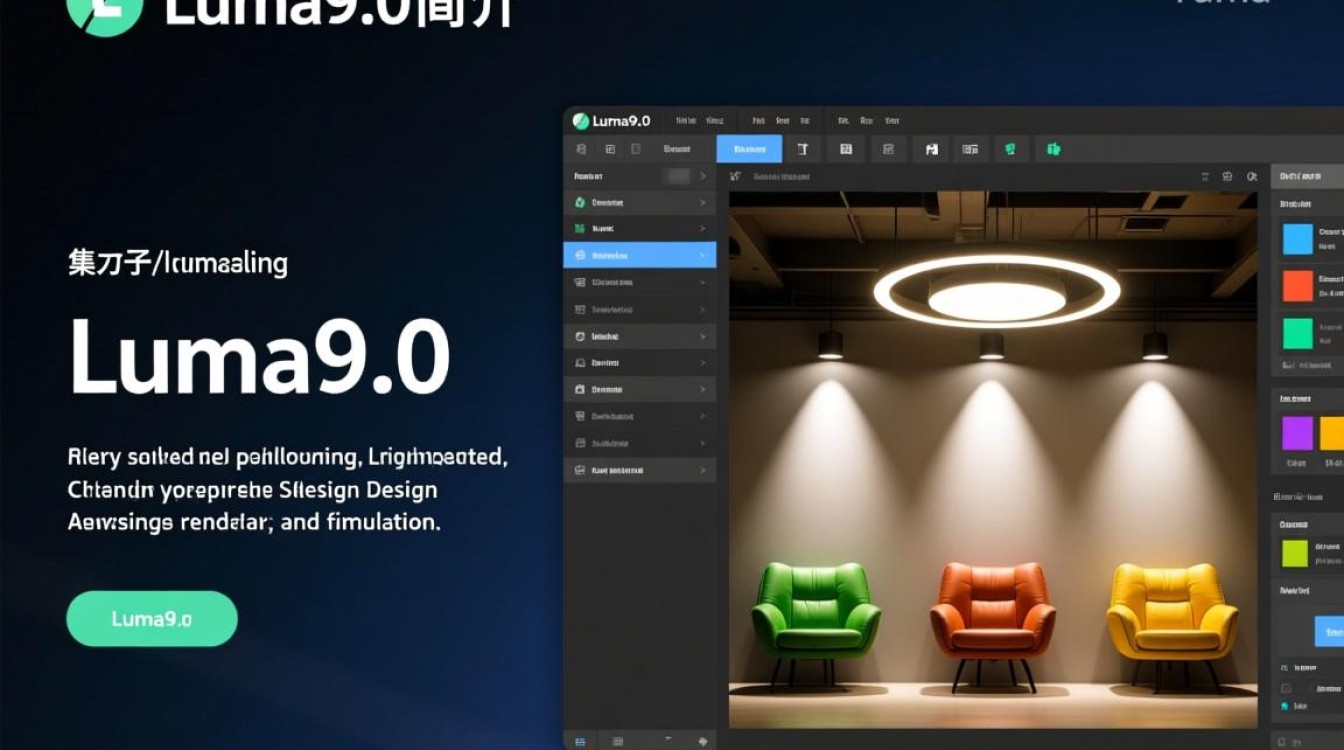Click the header tab at the top of the right panel

(1307, 176)
